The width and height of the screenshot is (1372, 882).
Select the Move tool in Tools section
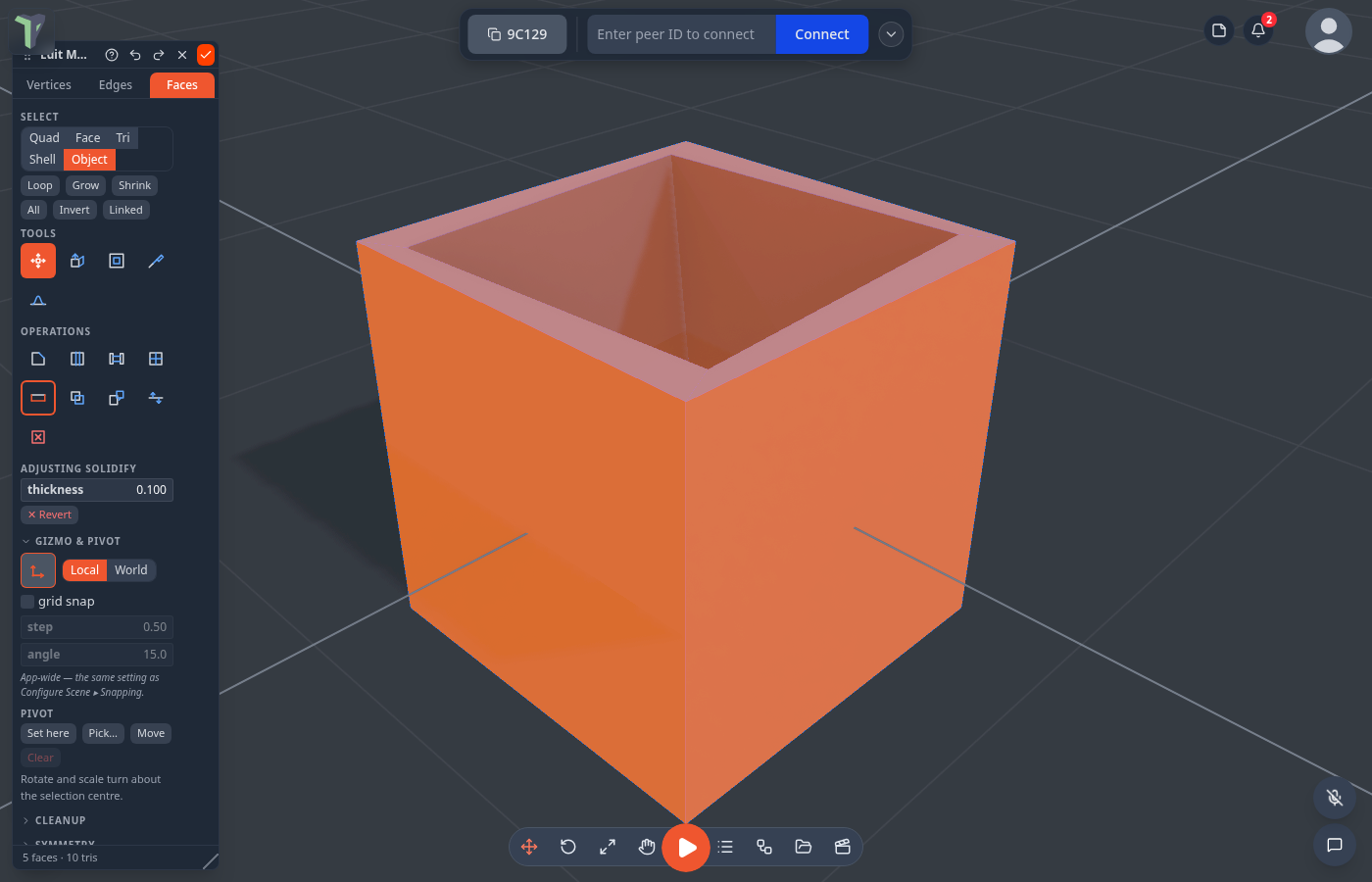point(38,261)
